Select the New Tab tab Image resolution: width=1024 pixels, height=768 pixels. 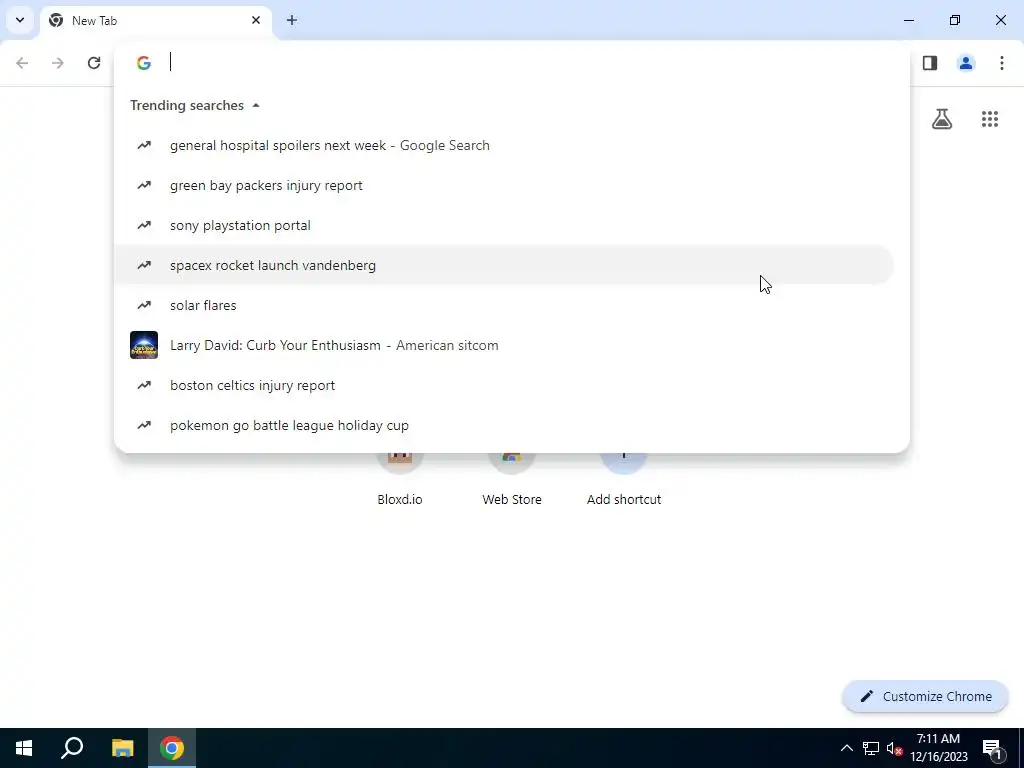(155, 21)
